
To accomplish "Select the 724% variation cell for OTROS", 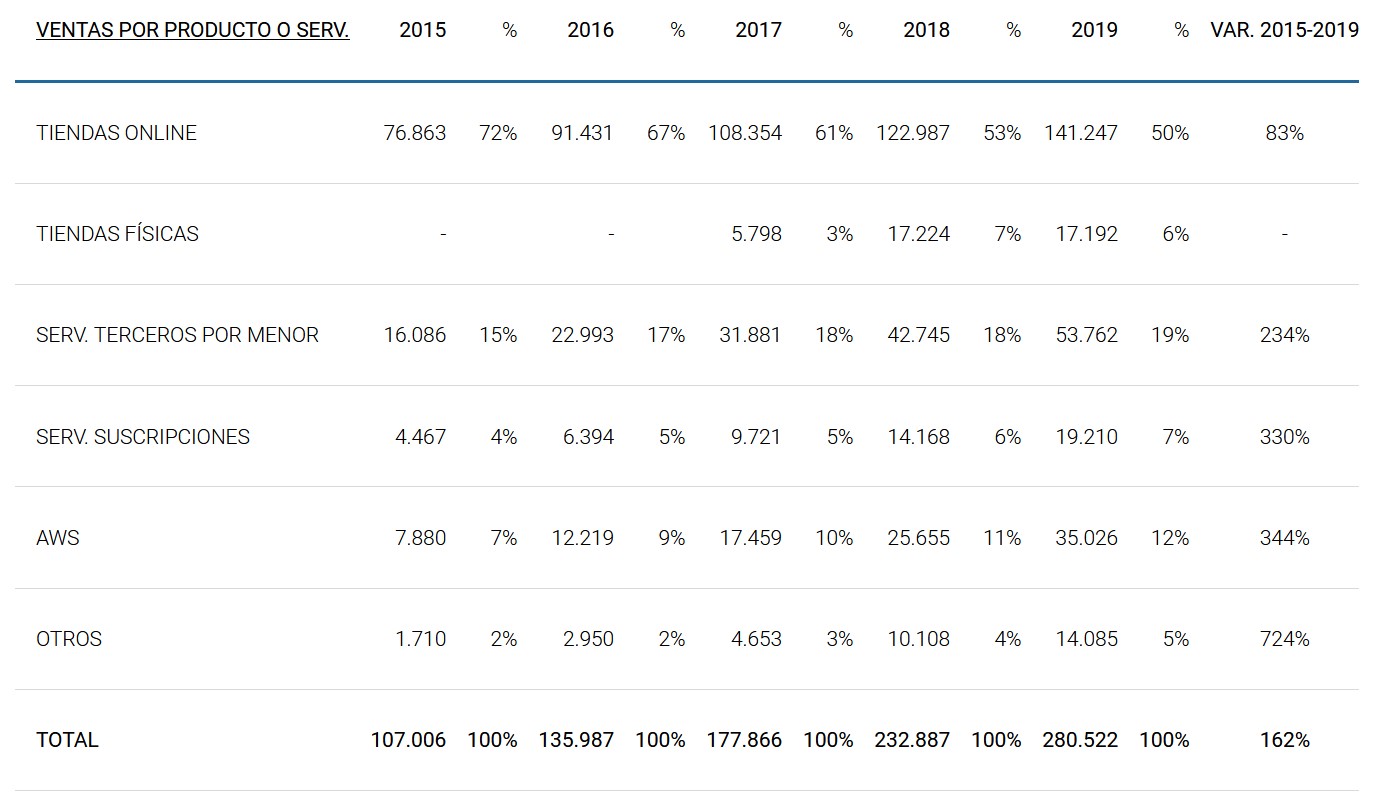I will [1284, 639].
